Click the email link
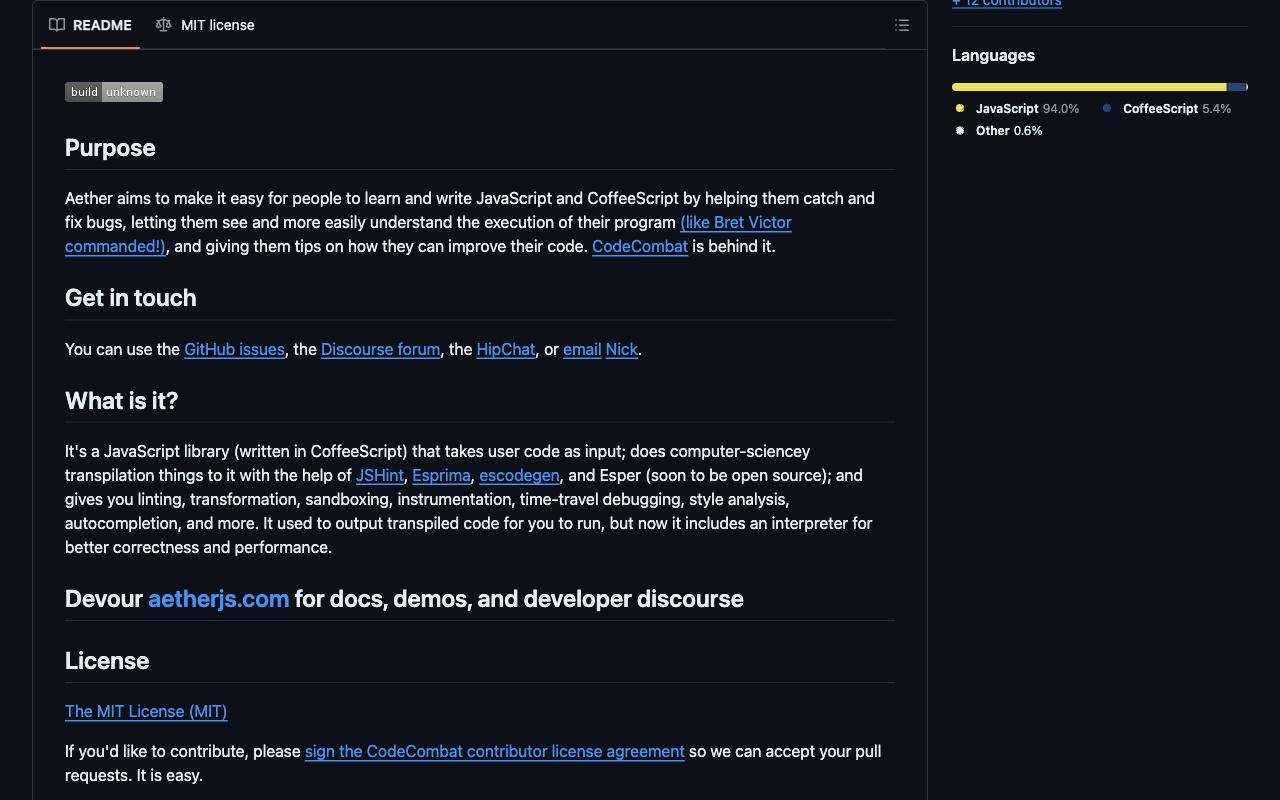The height and width of the screenshot is (800, 1280). [582, 349]
